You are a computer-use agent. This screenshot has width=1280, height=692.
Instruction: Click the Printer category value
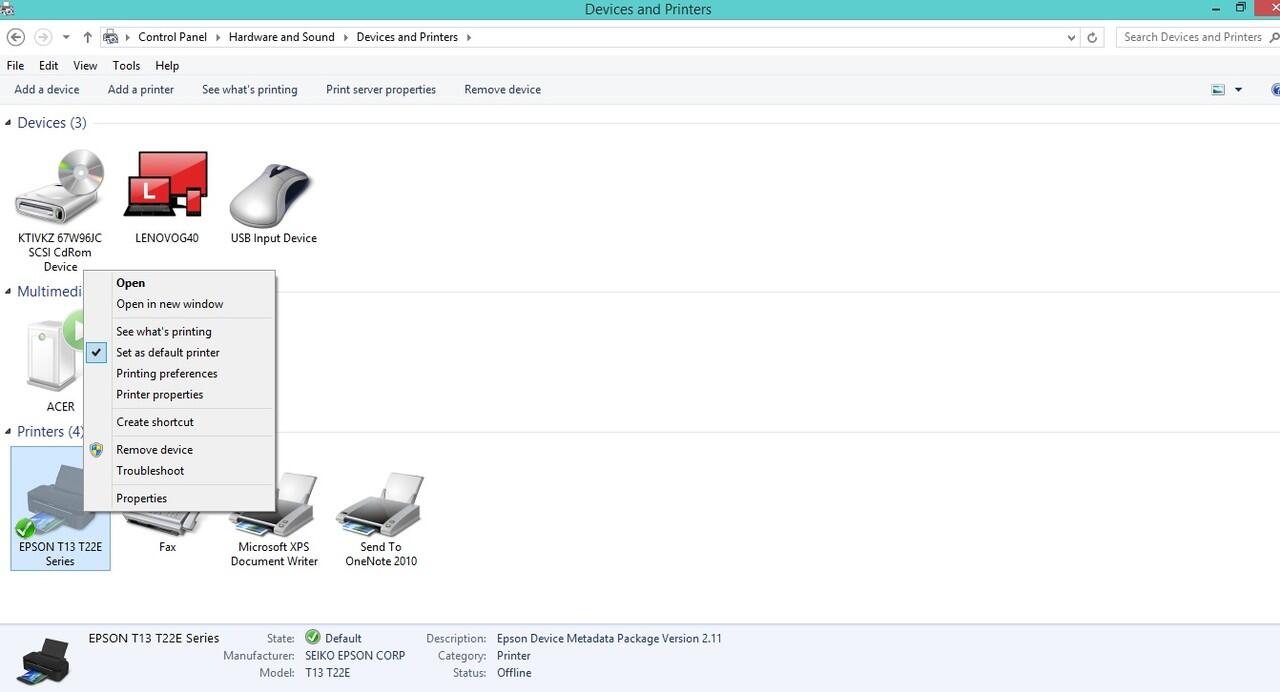click(x=514, y=656)
